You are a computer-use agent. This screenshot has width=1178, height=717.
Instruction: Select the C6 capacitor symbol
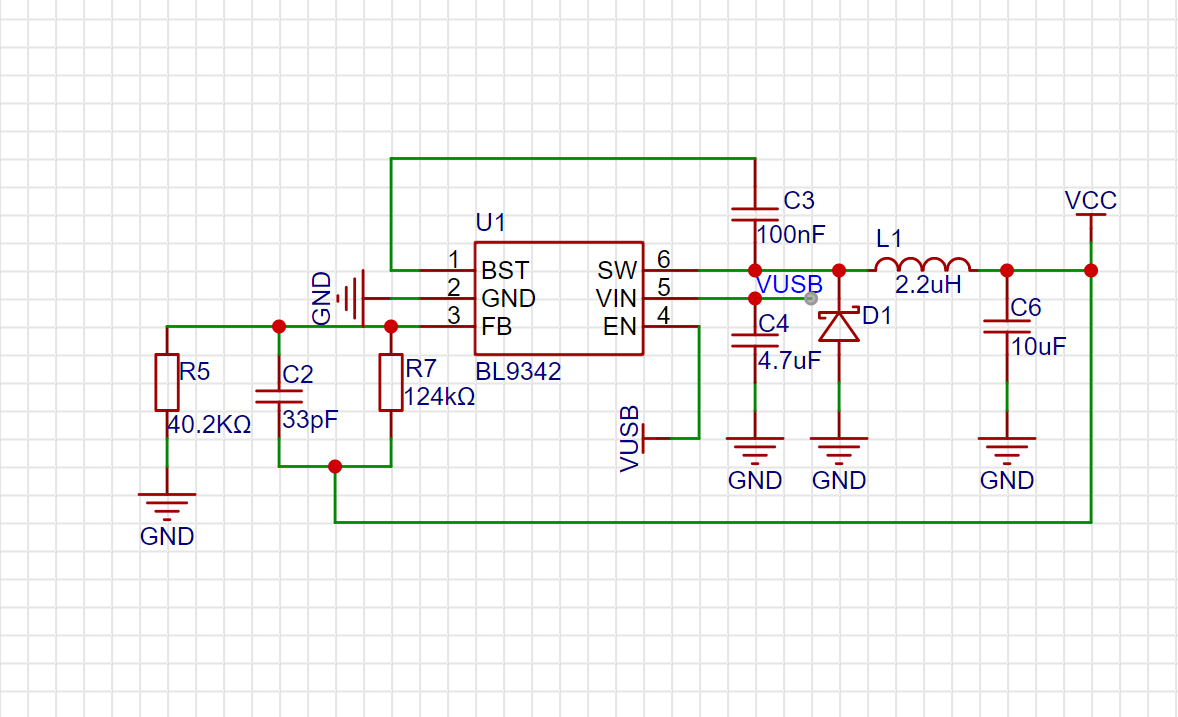pyautogui.click(x=1007, y=326)
